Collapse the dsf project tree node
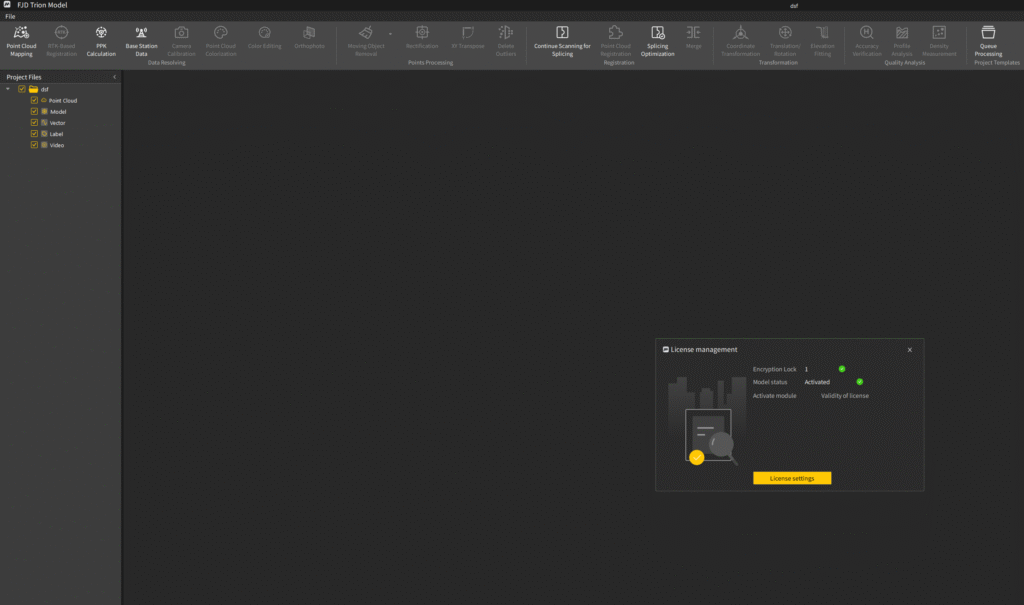This screenshot has height=605, width=1024. click(8, 89)
